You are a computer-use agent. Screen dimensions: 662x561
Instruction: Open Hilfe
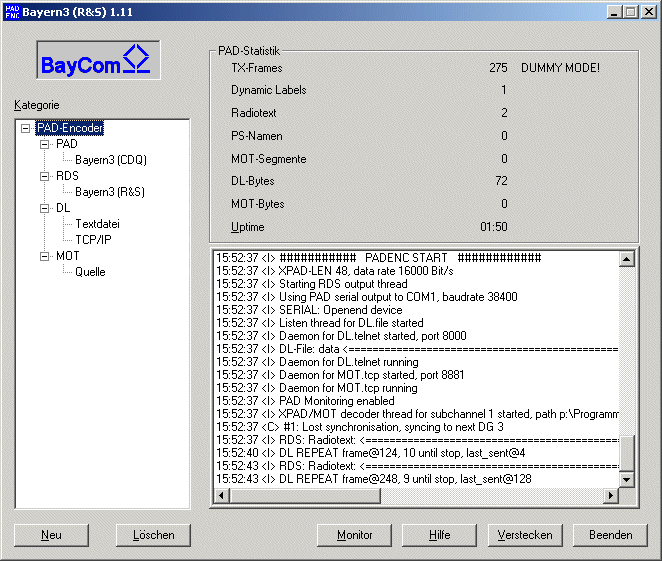[439, 535]
